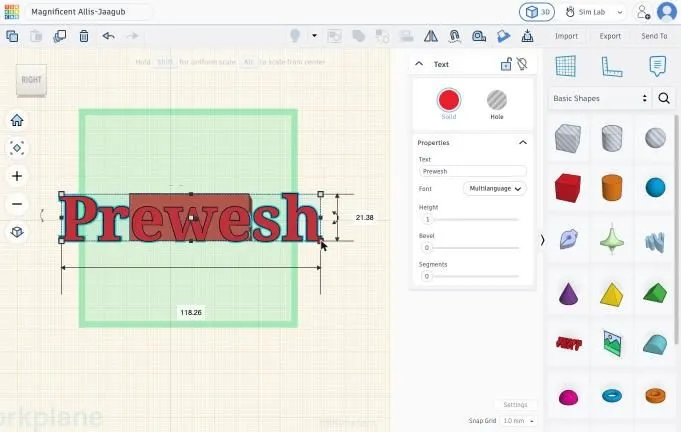Select the red Text shape
This screenshot has height=432, width=681.
click(x=569, y=344)
